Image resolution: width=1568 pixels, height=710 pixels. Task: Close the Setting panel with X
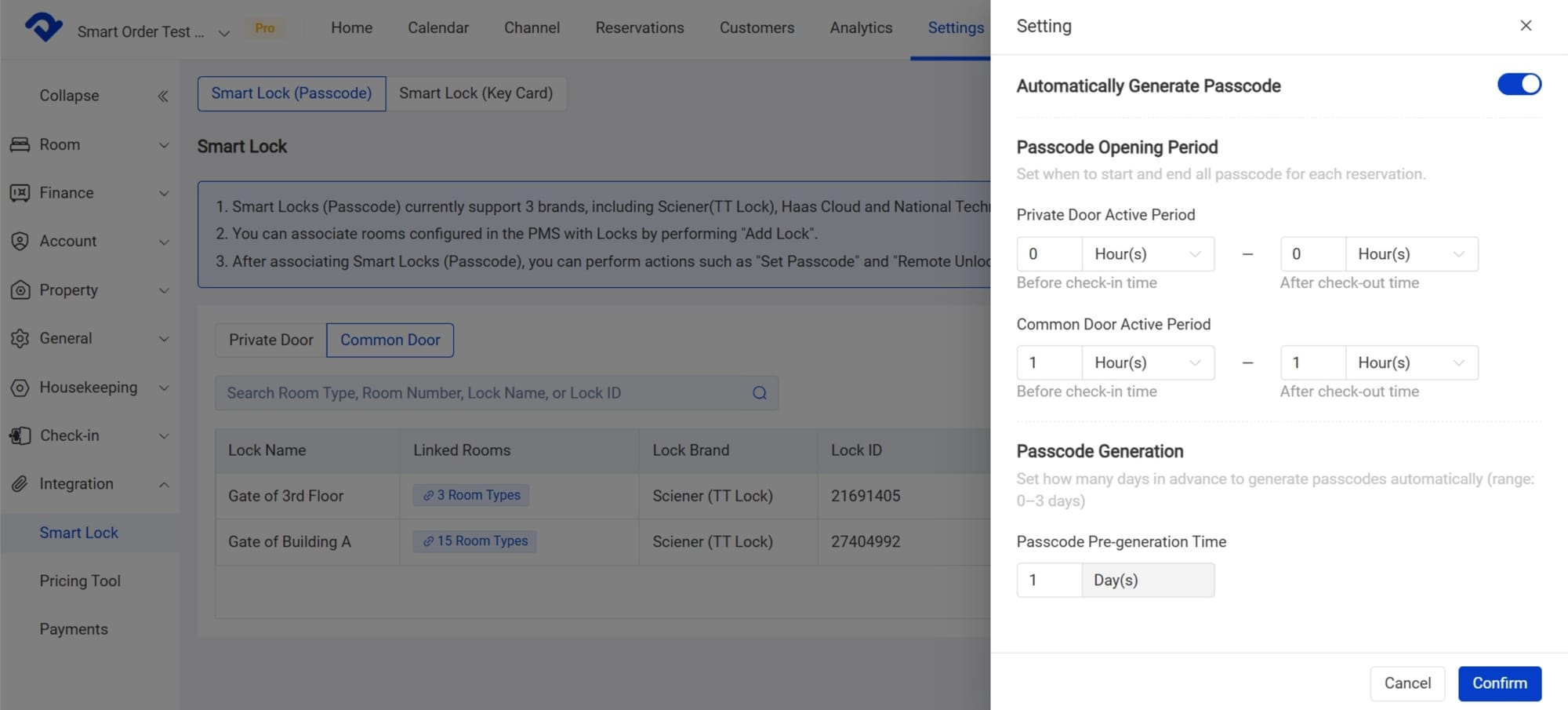(1525, 26)
